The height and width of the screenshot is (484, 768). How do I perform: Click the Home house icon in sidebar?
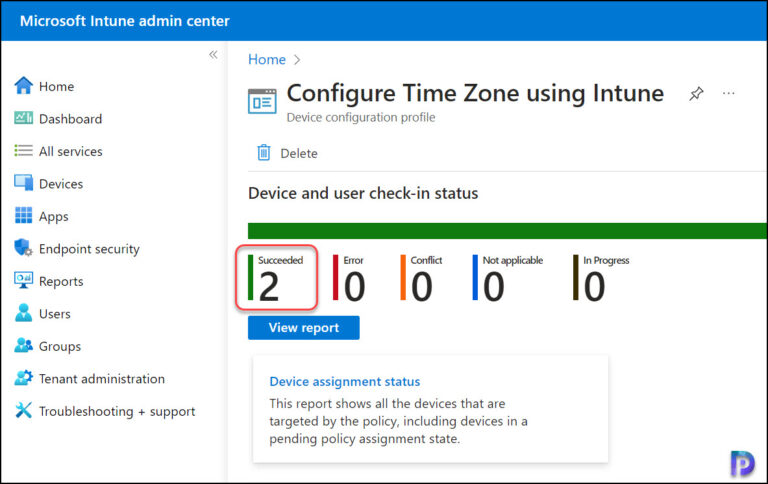point(23,86)
